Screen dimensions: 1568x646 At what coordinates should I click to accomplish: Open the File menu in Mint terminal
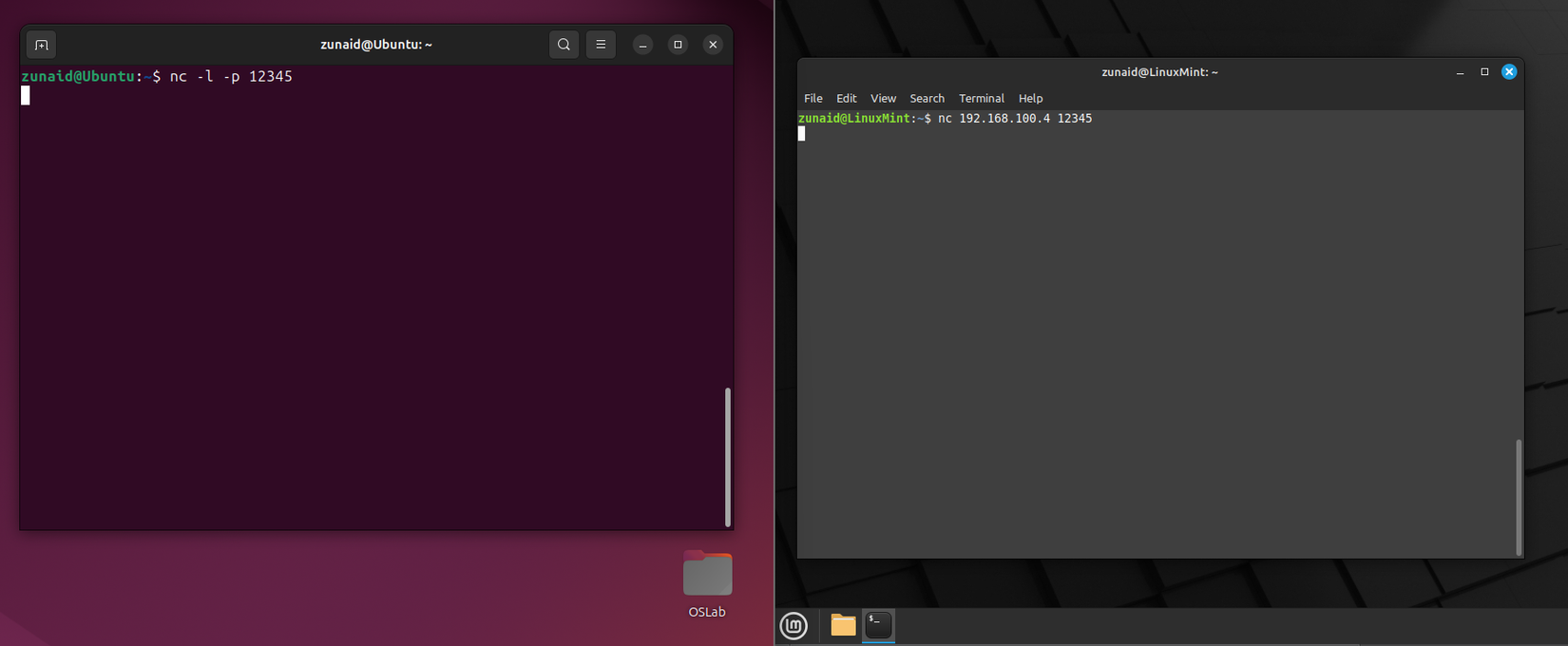click(813, 99)
